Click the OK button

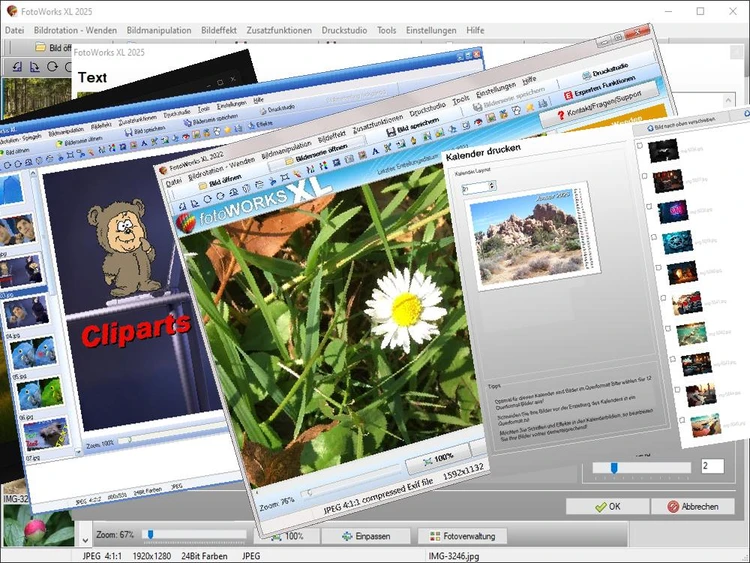(x=607, y=507)
